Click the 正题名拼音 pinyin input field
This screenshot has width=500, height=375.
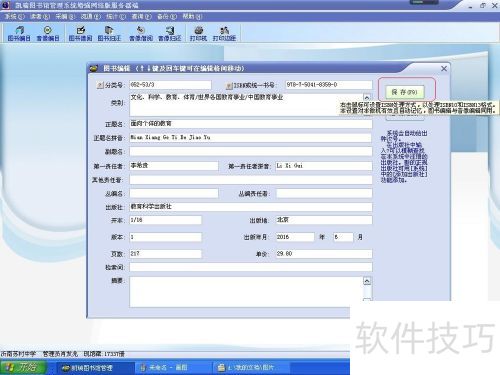251,137
